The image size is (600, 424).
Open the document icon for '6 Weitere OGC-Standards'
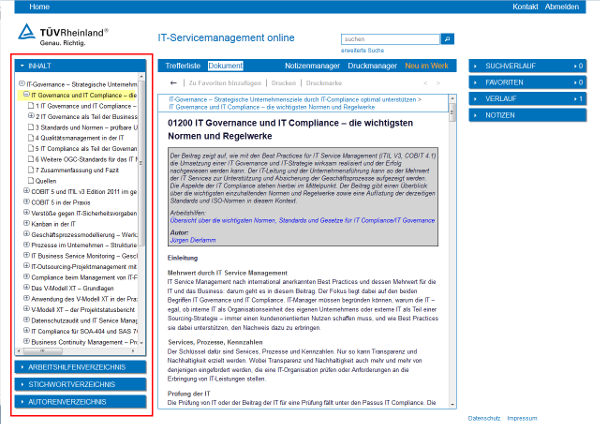(x=31, y=159)
